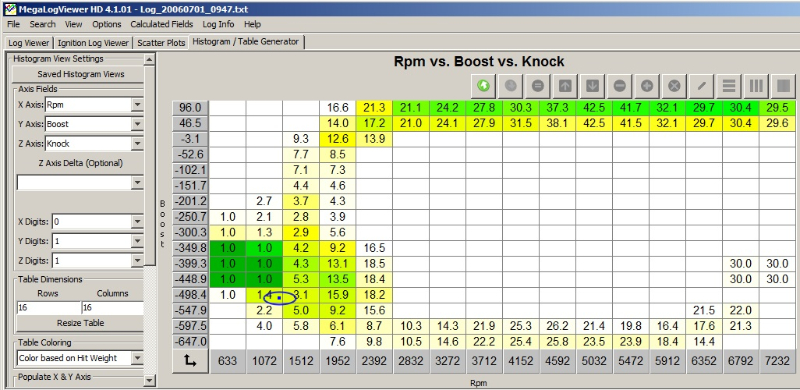The width and height of the screenshot is (800, 390).
Task: Click the green arrow toolbar icon
Action: (x=483, y=86)
